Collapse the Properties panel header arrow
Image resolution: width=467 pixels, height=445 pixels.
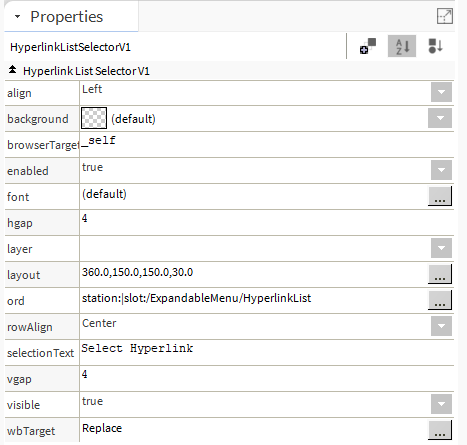pos(17,16)
